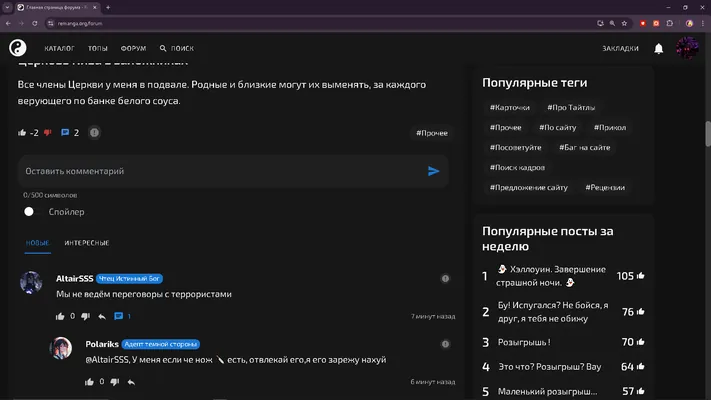The width and height of the screenshot is (711, 400).
Task: Open the user profile avatar
Action: click(687, 48)
